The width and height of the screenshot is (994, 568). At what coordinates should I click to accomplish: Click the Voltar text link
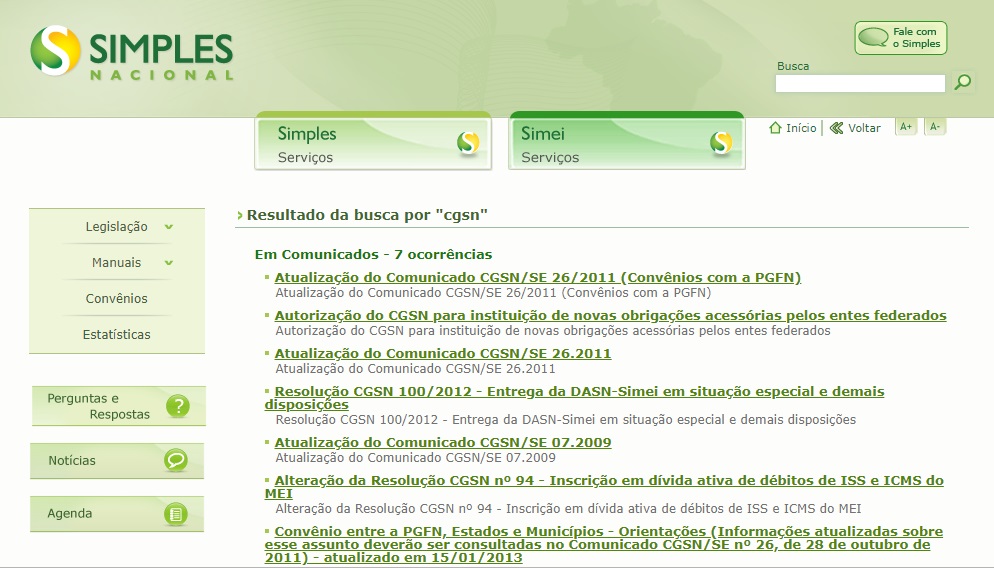pyautogui.click(x=864, y=128)
